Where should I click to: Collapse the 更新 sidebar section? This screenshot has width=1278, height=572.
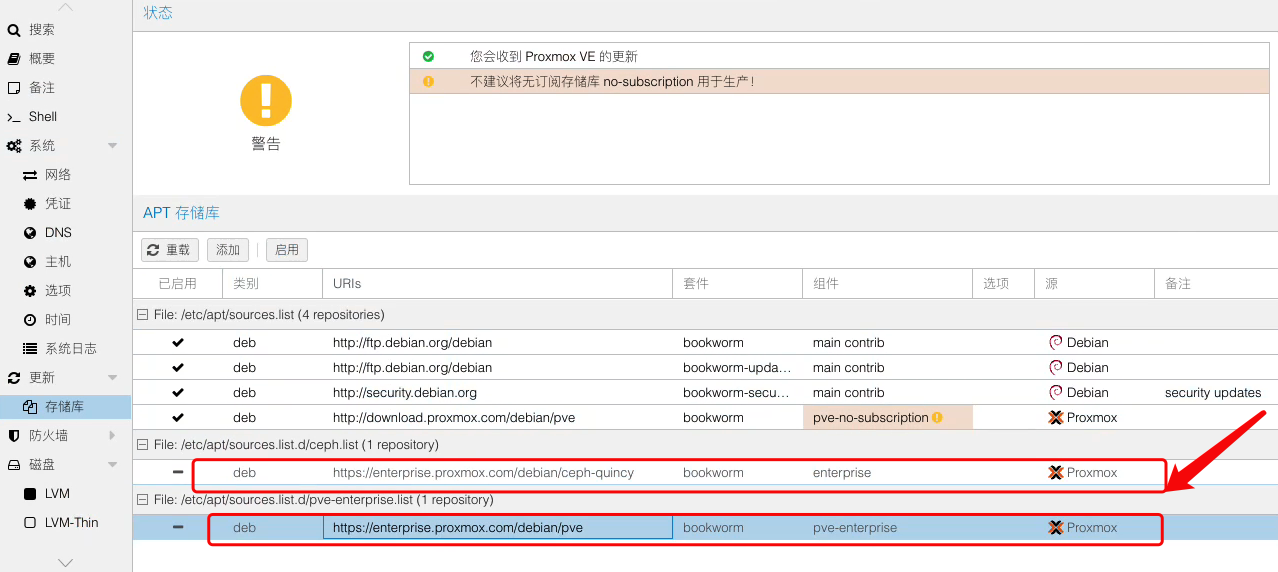(112, 378)
